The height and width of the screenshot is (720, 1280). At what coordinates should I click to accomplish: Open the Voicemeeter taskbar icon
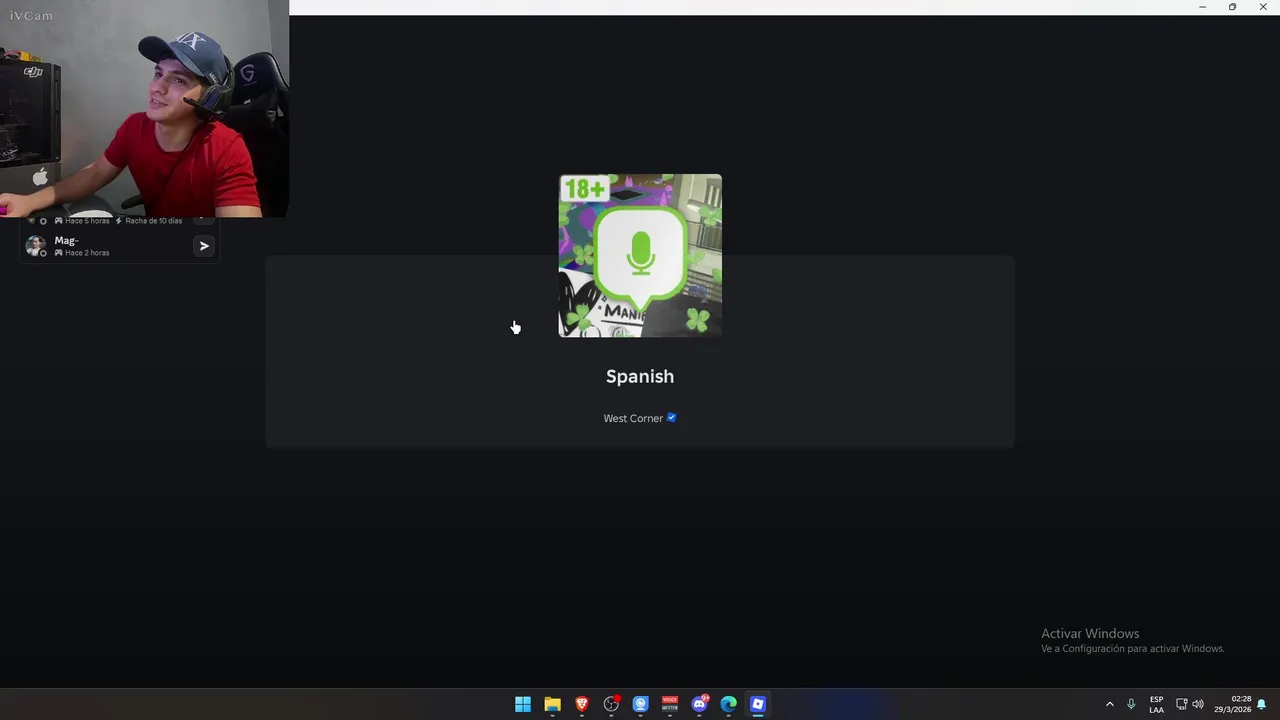point(670,704)
